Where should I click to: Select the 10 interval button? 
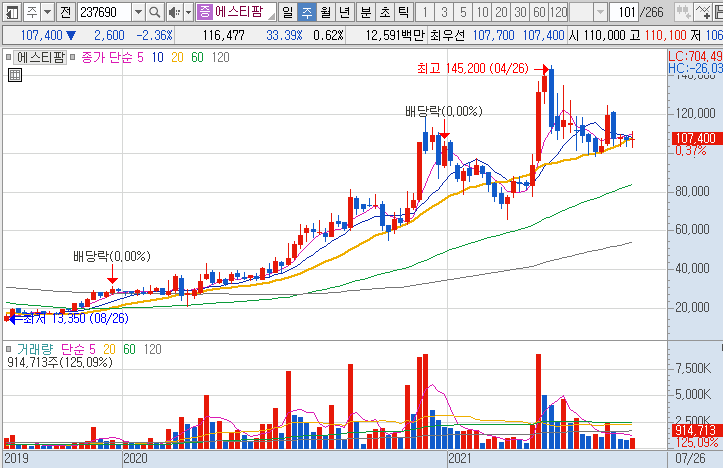click(481, 12)
